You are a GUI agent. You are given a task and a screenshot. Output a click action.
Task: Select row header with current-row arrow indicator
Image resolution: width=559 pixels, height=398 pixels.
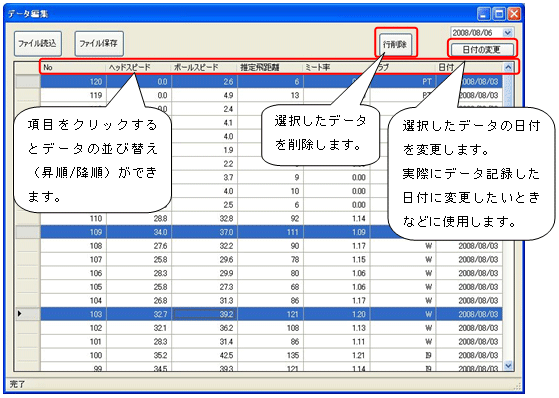[28, 314]
